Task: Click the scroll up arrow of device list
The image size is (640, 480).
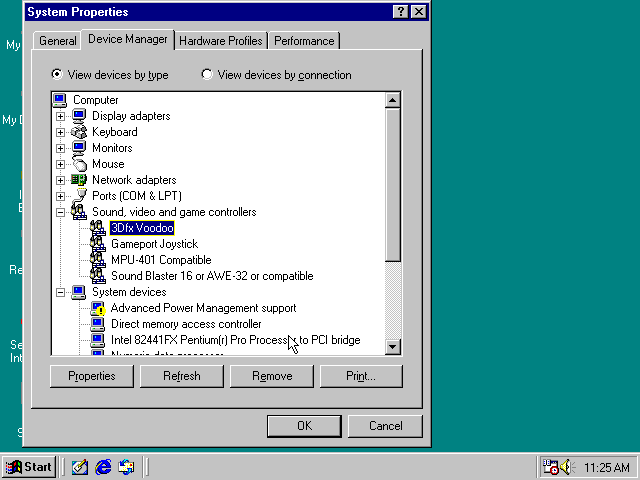Action: point(393,100)
